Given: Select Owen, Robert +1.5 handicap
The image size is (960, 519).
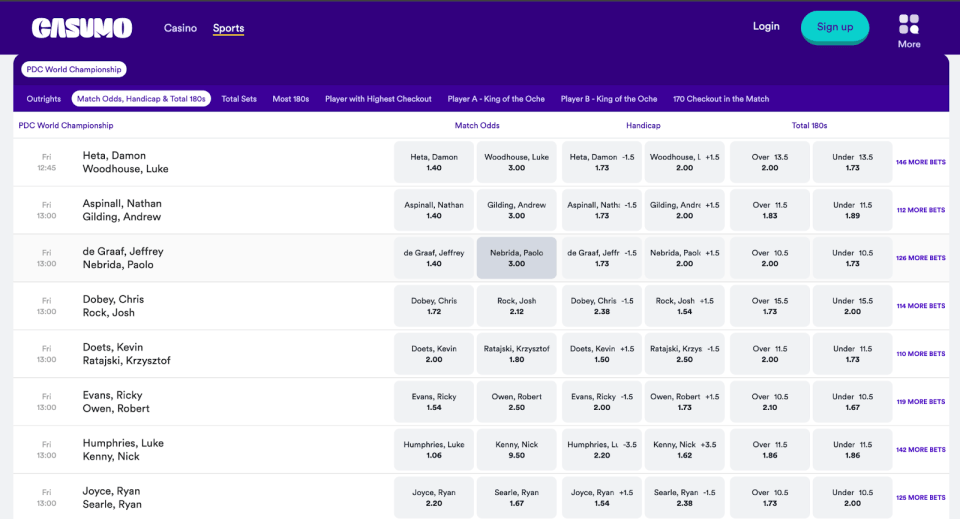Looking at the screenshot, I should click(684, 401).
